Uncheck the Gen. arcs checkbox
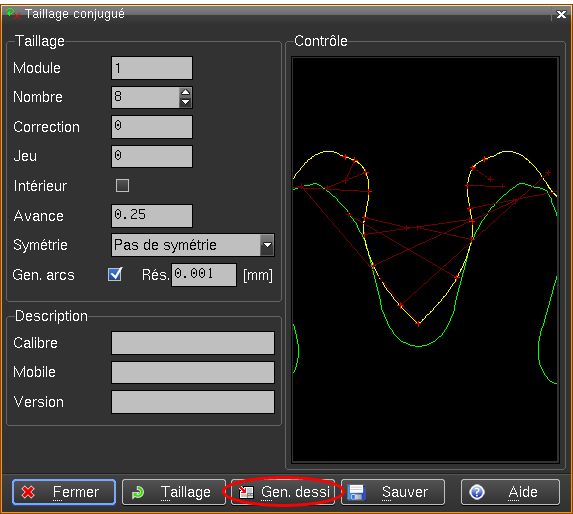Image resolution: width=573 pixels, height=514 pixels. [x=115, y=274]
